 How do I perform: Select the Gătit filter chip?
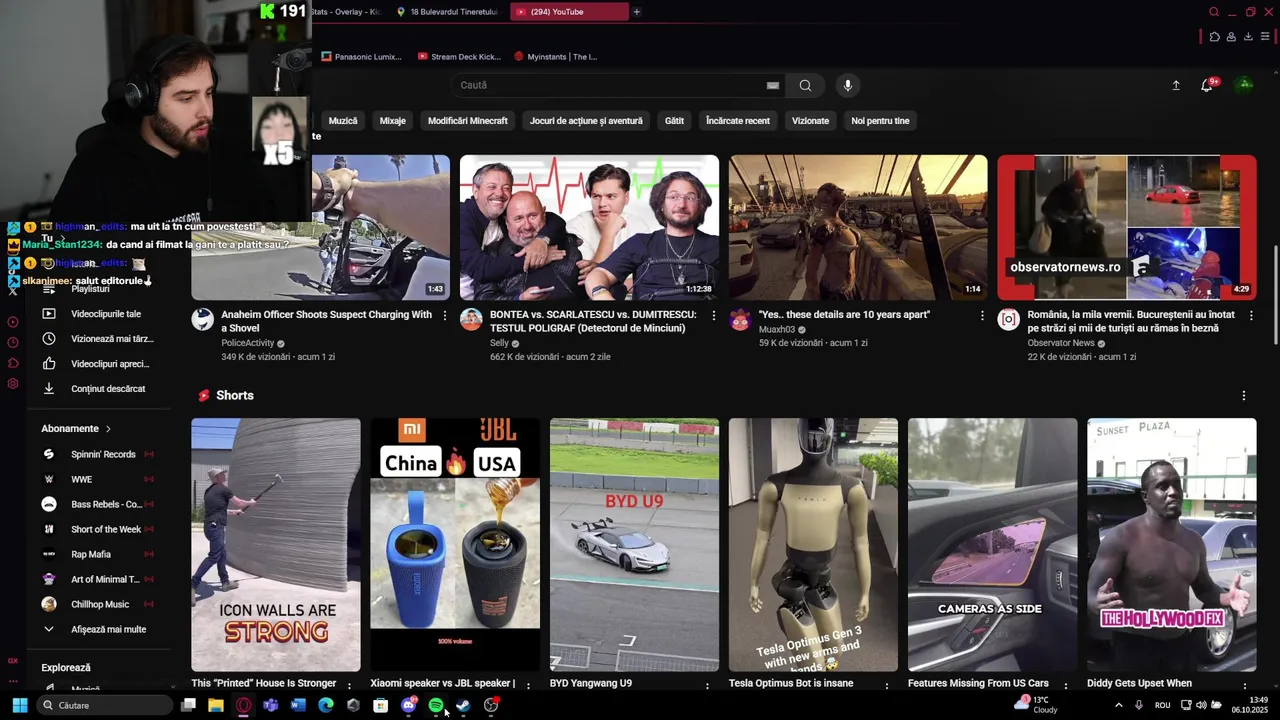675,121
